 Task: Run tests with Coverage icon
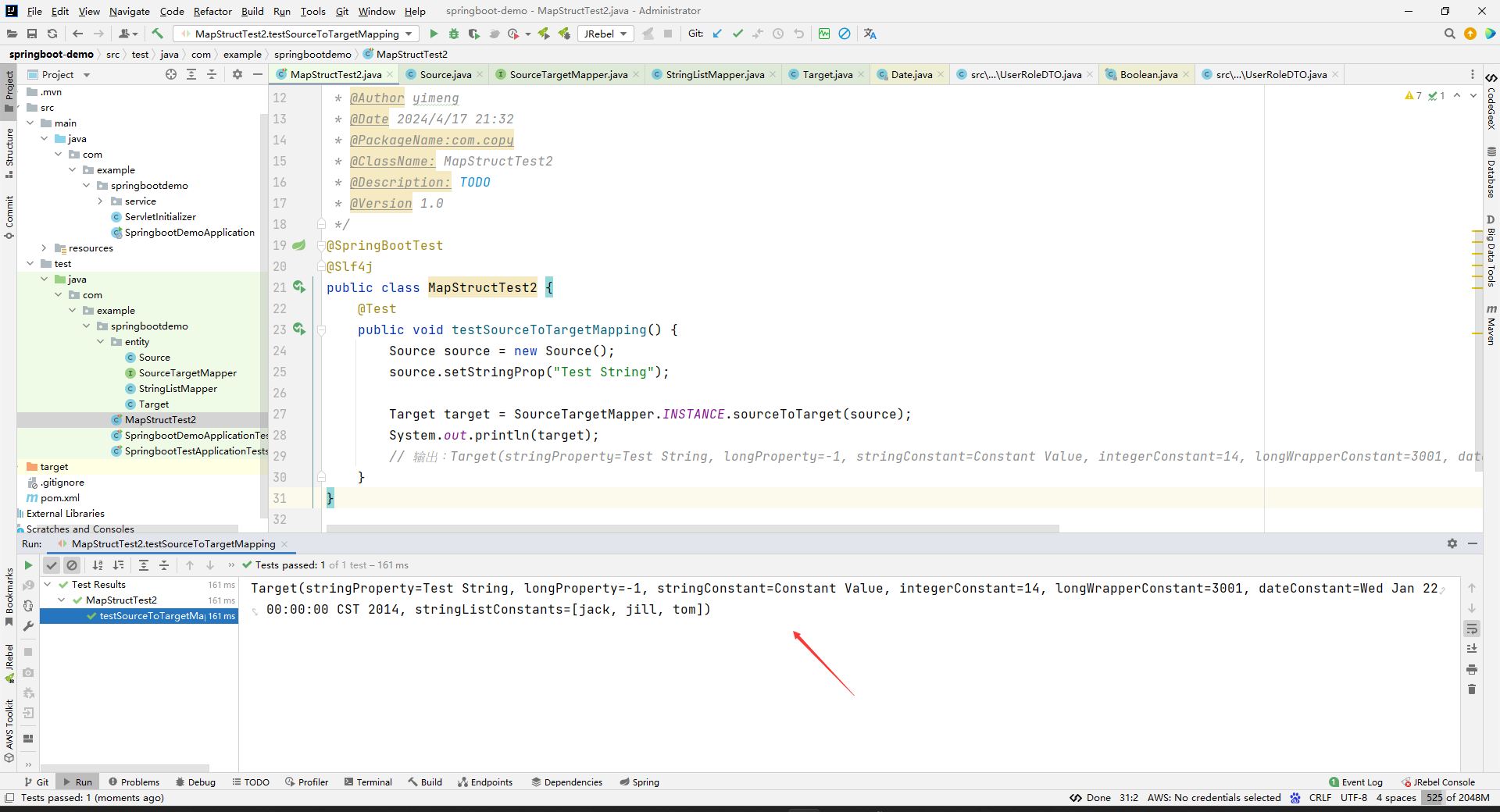point(473,34)
